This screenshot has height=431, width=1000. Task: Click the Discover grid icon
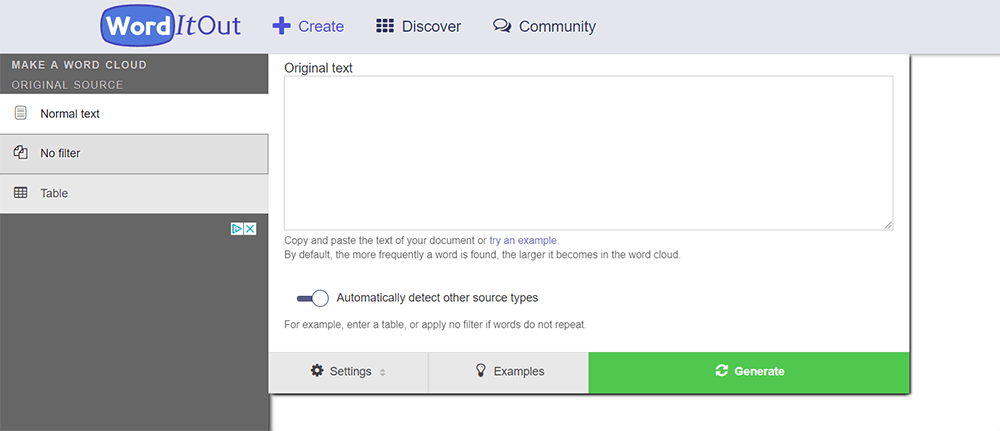pyautogui.click(x=385, y=27)
